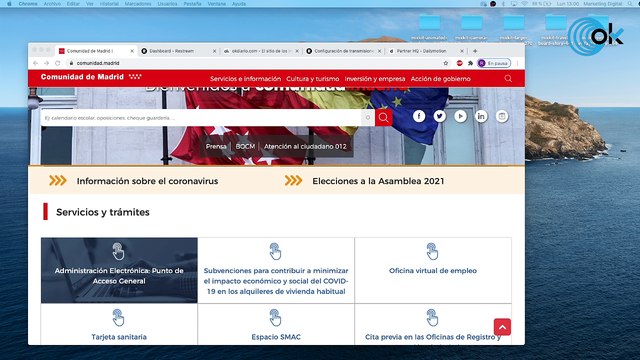
Task: Open the Prensa link
Action: (x=216, y=146)
